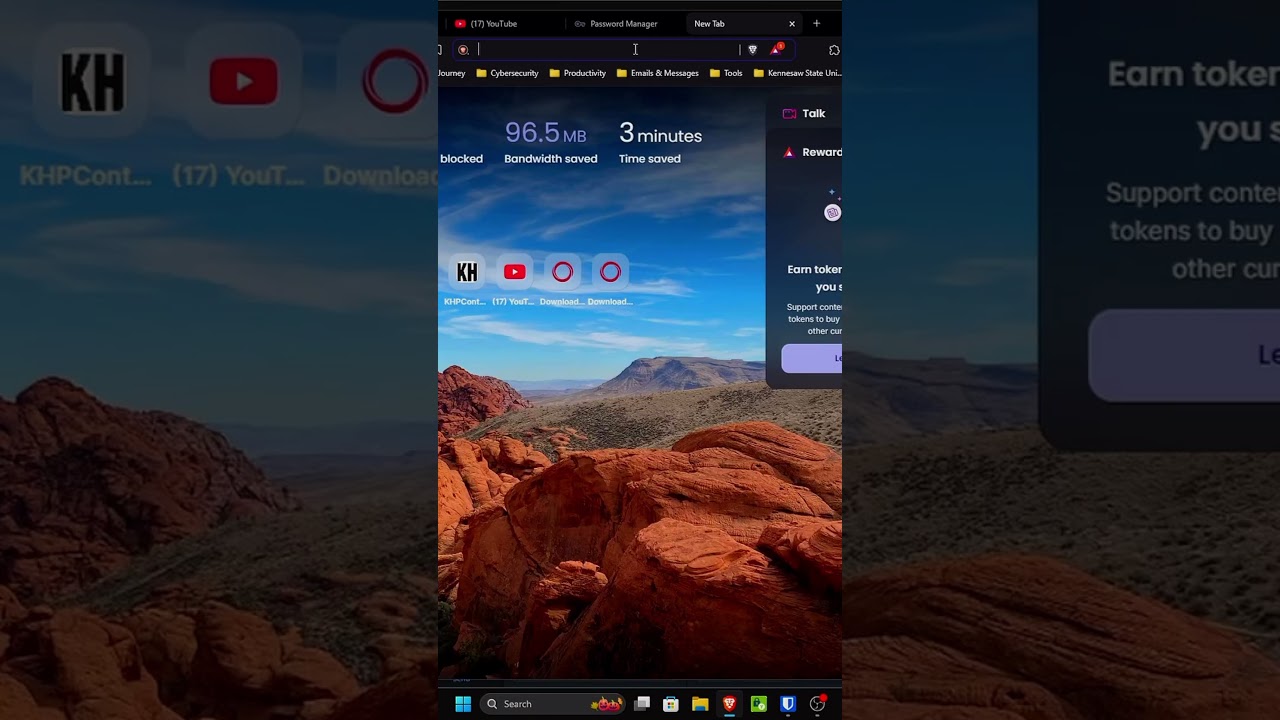1280x720 pixels.
Task: Click the 96.5 MB bandwidth saved stat
Action: coord(550,142)
